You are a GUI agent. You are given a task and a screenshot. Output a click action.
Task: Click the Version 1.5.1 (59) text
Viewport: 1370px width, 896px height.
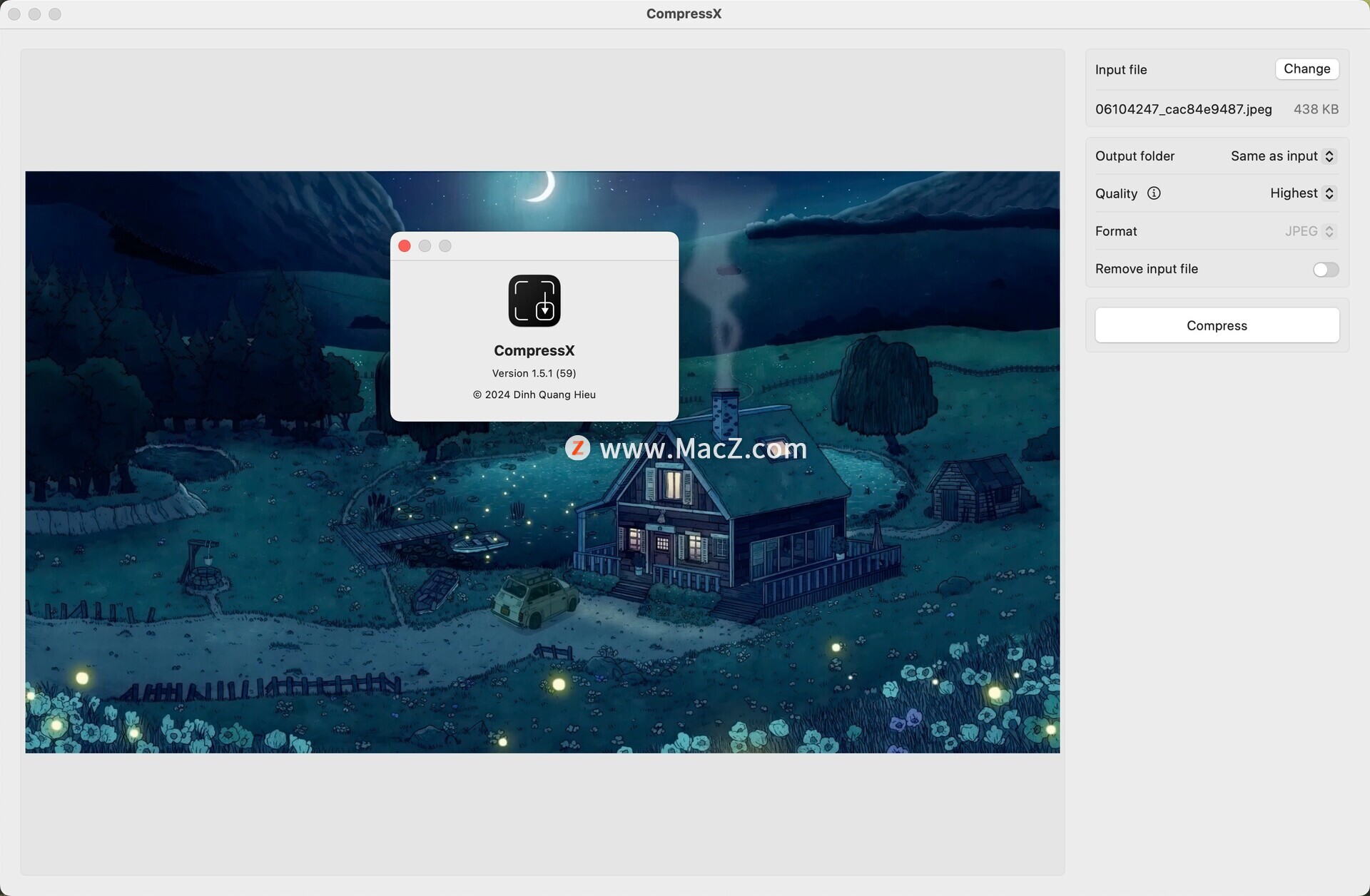534,373
